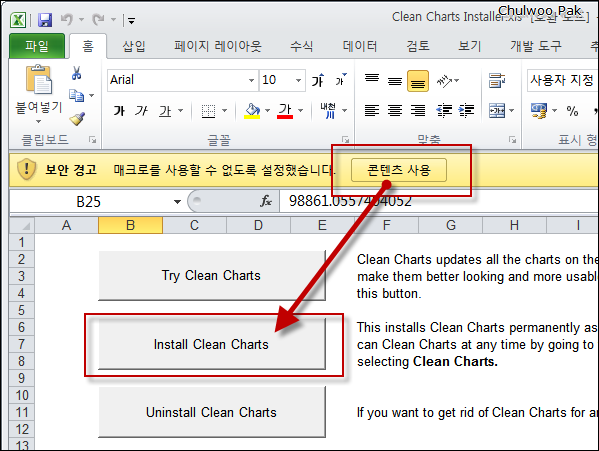The height and width of the screenshot is (451, 599).
Task: Open the 보기 (View) tab
Action: 469,46
